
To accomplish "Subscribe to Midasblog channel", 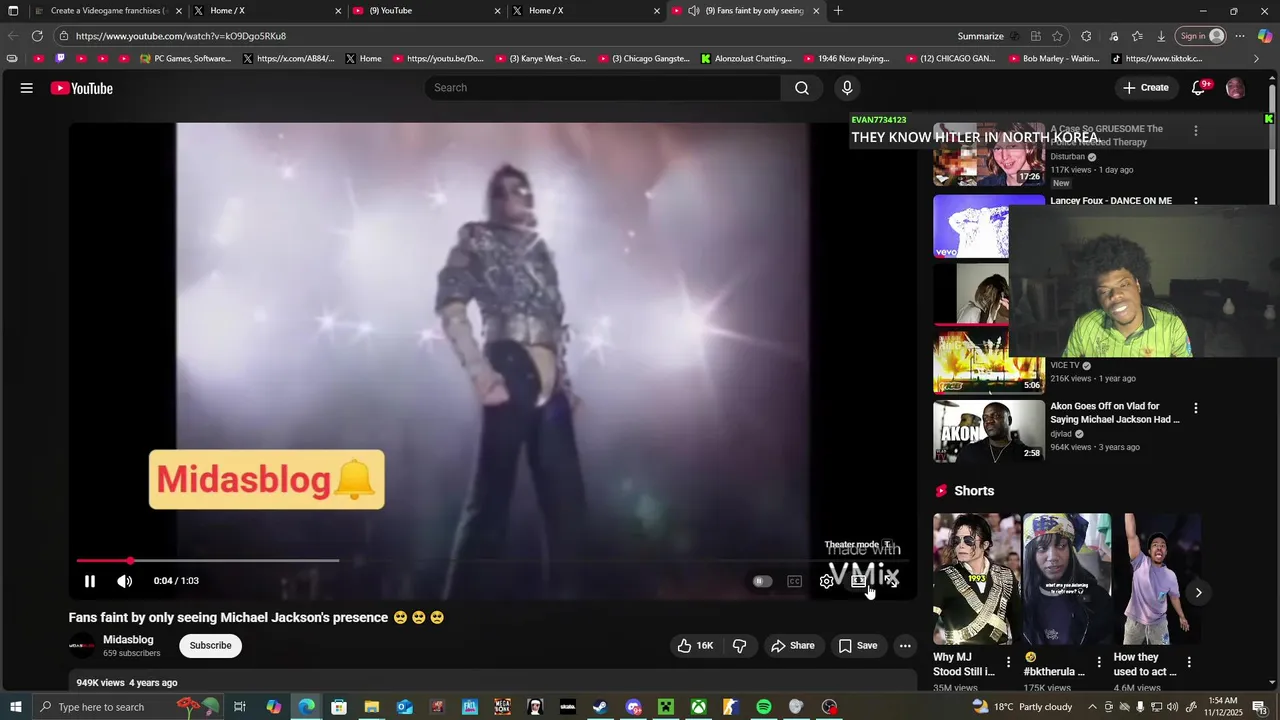I will (211, 646).
